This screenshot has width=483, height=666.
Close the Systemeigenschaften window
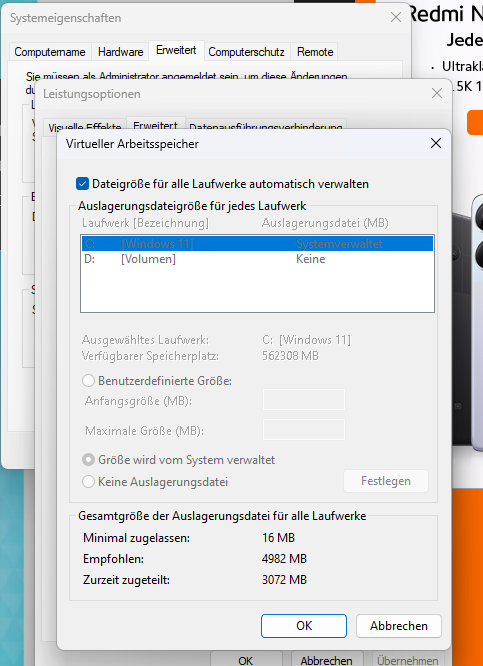coord(396,17)
